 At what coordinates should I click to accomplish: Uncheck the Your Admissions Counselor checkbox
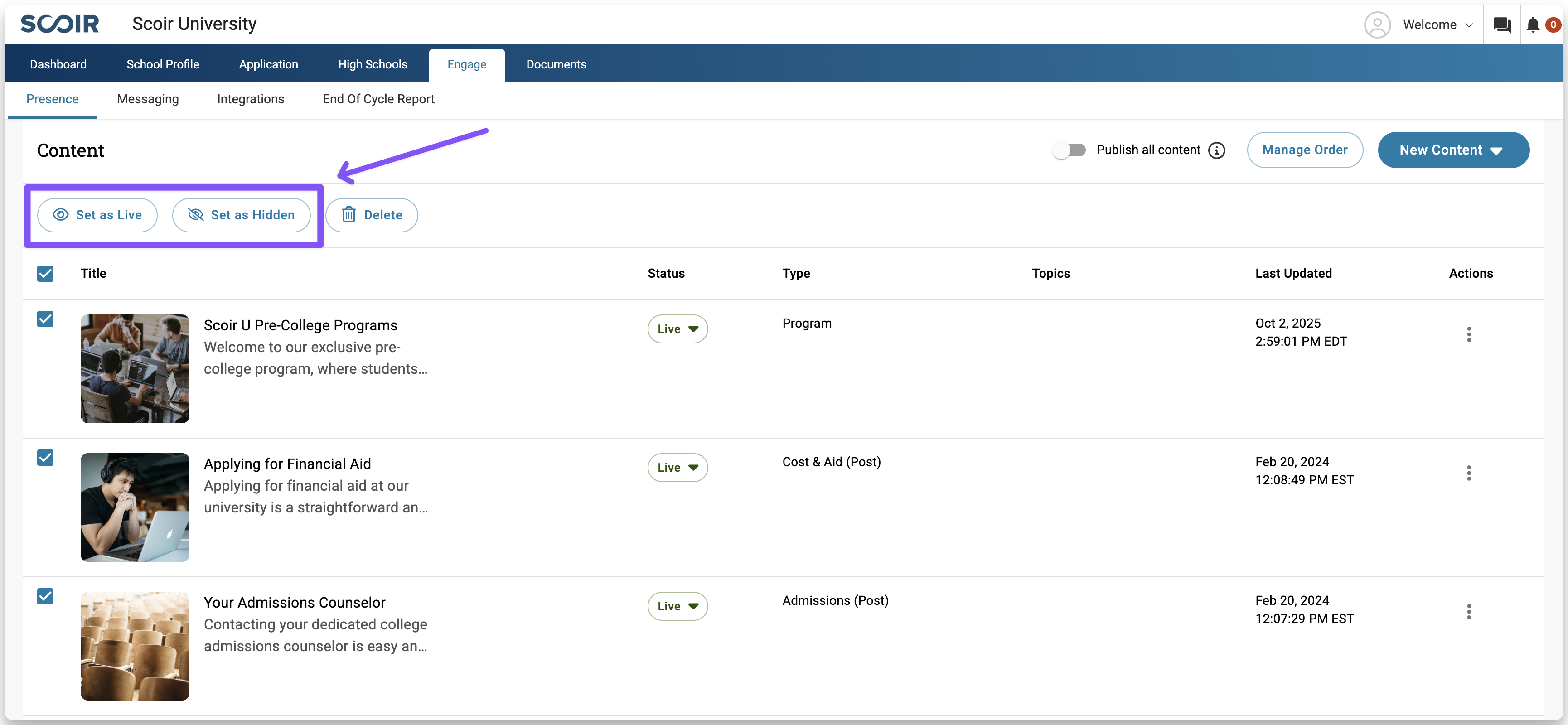pos(45,596)
